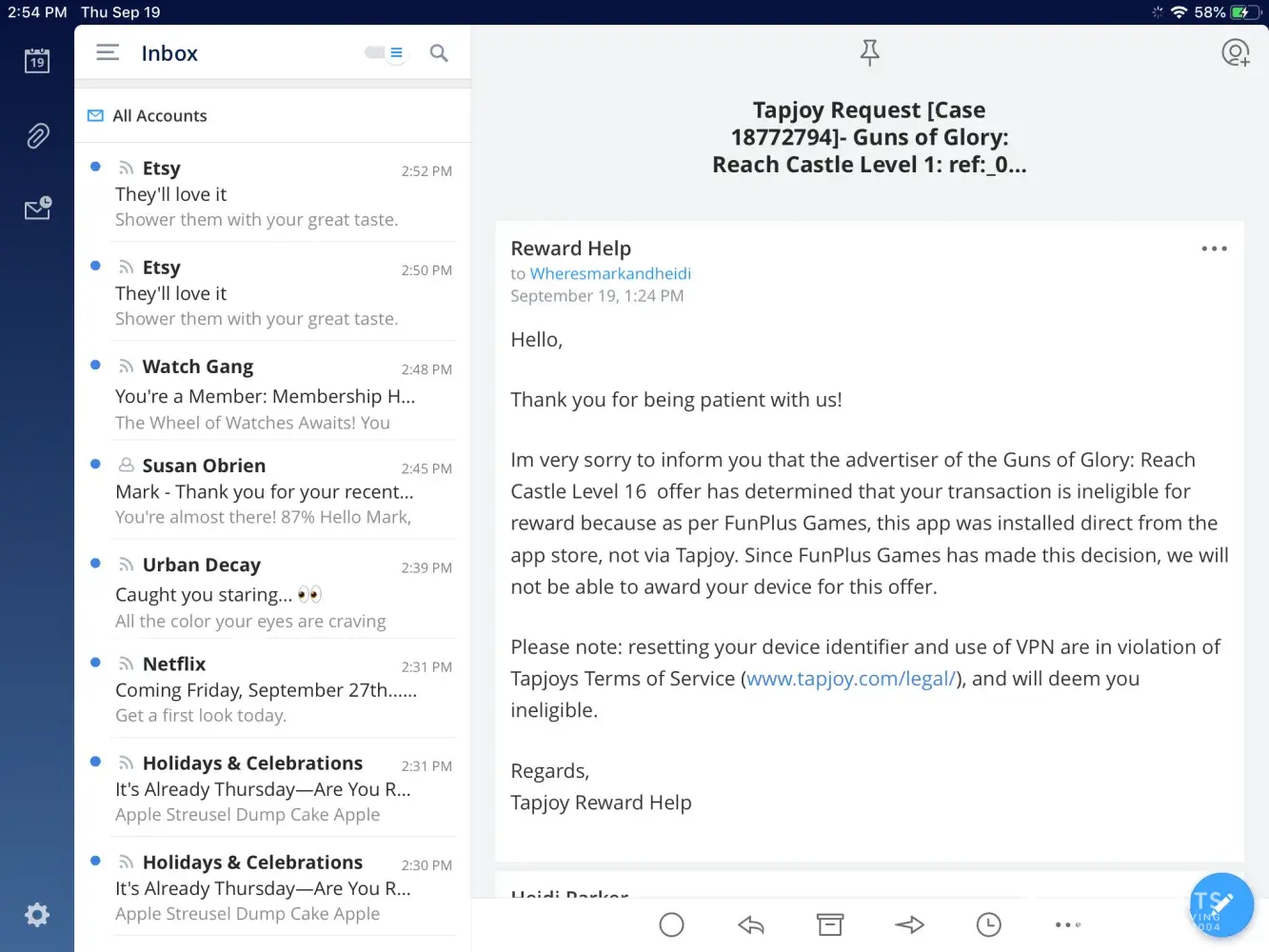Open more actions in bottom toolbar
Viewport: 1269px width, 952px height.
1068,924
